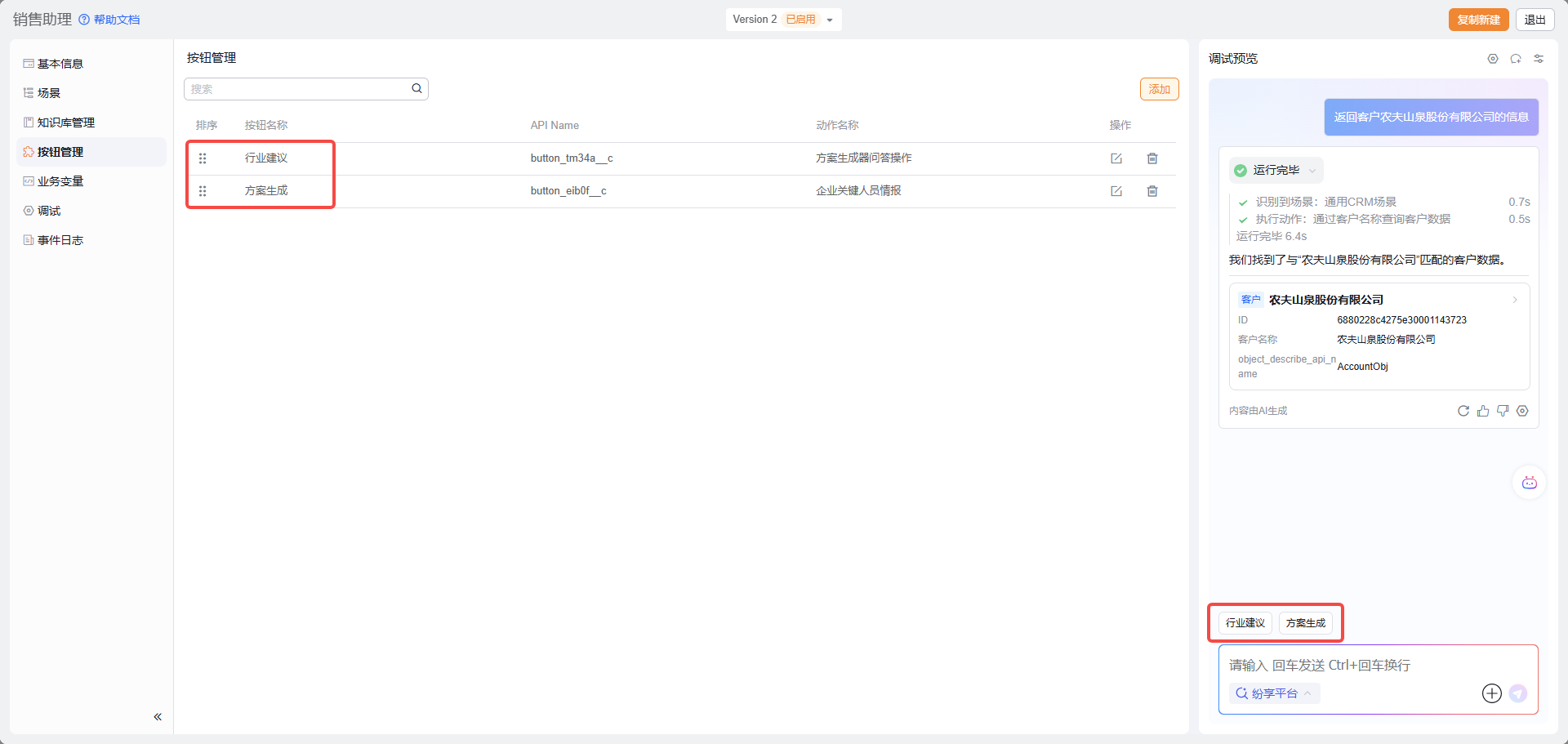
Task: Switch to the 调试 section
Action: 91,211
